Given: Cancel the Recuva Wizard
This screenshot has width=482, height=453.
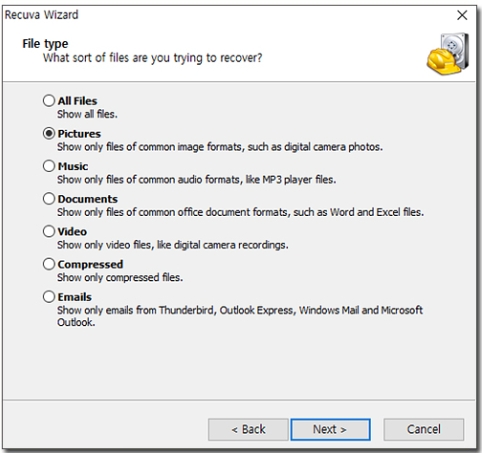Looking at the screenshot, I should 424,430.
